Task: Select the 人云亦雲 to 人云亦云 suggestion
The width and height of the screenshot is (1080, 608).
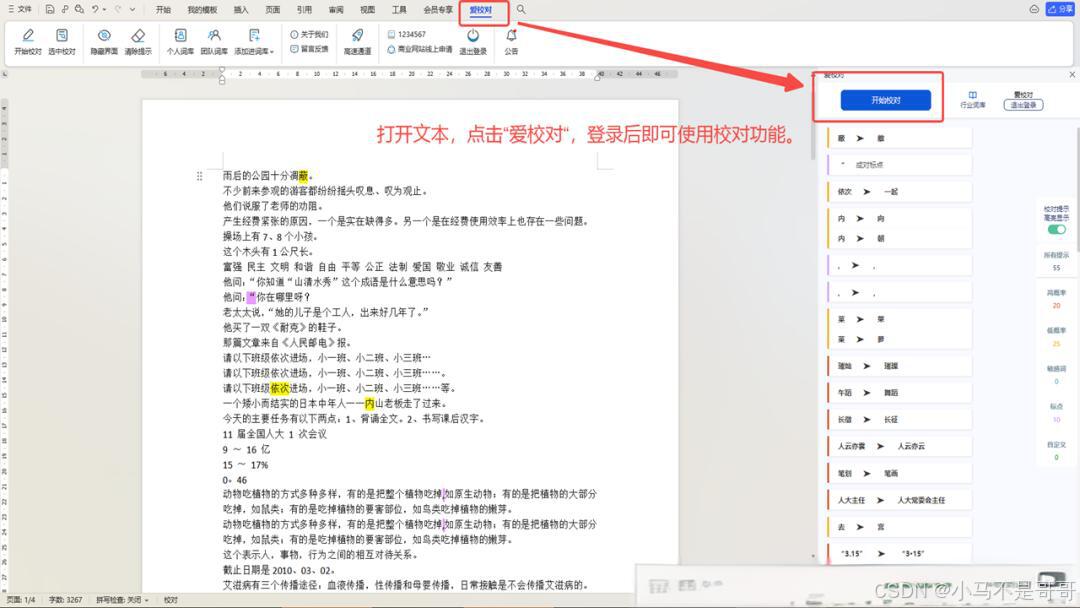Action: click(x=900, y=446)
